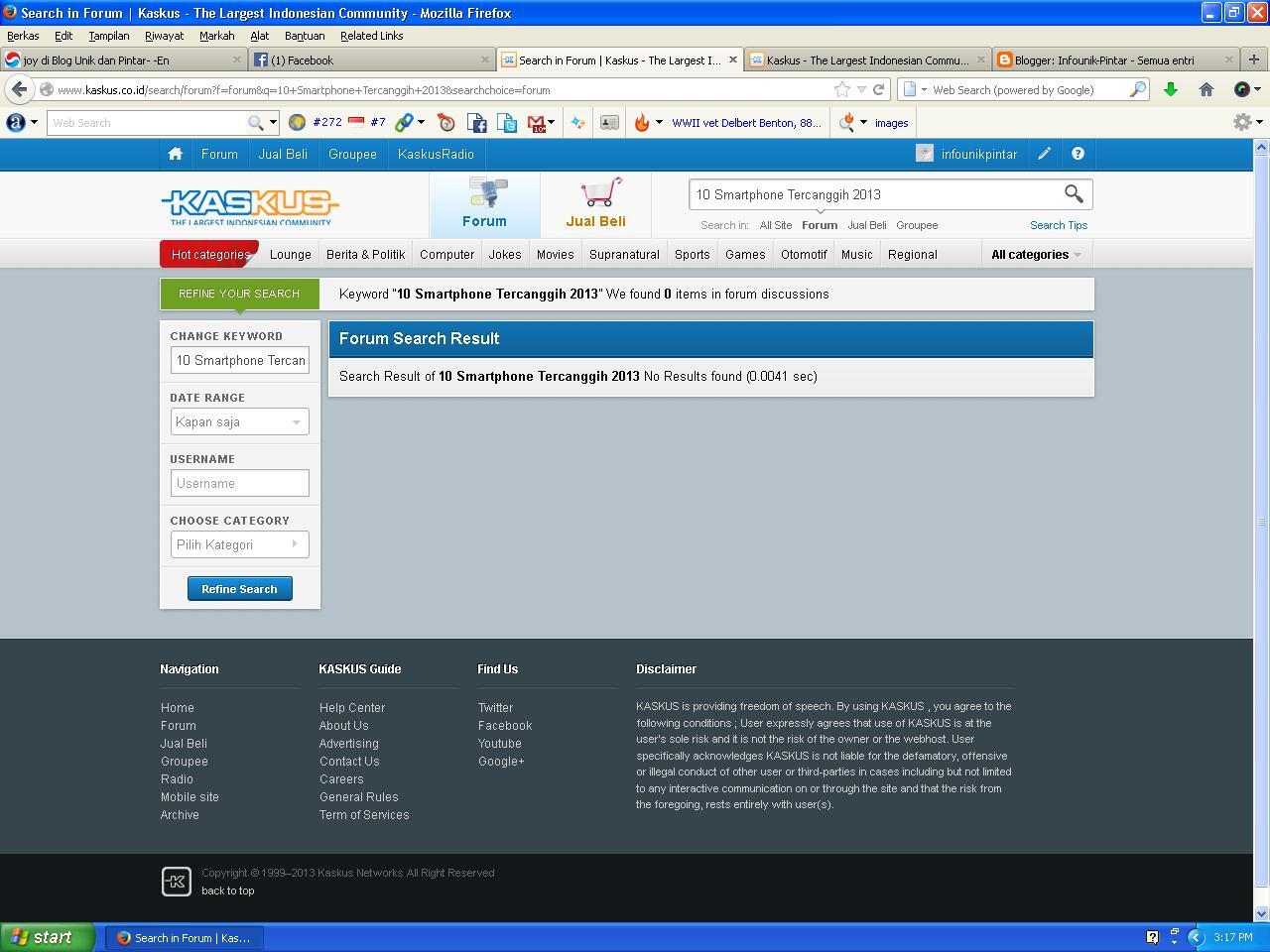Click the help icon in system tray
The height and width of the screenshot is (952, 1270).
point(1152,937)
